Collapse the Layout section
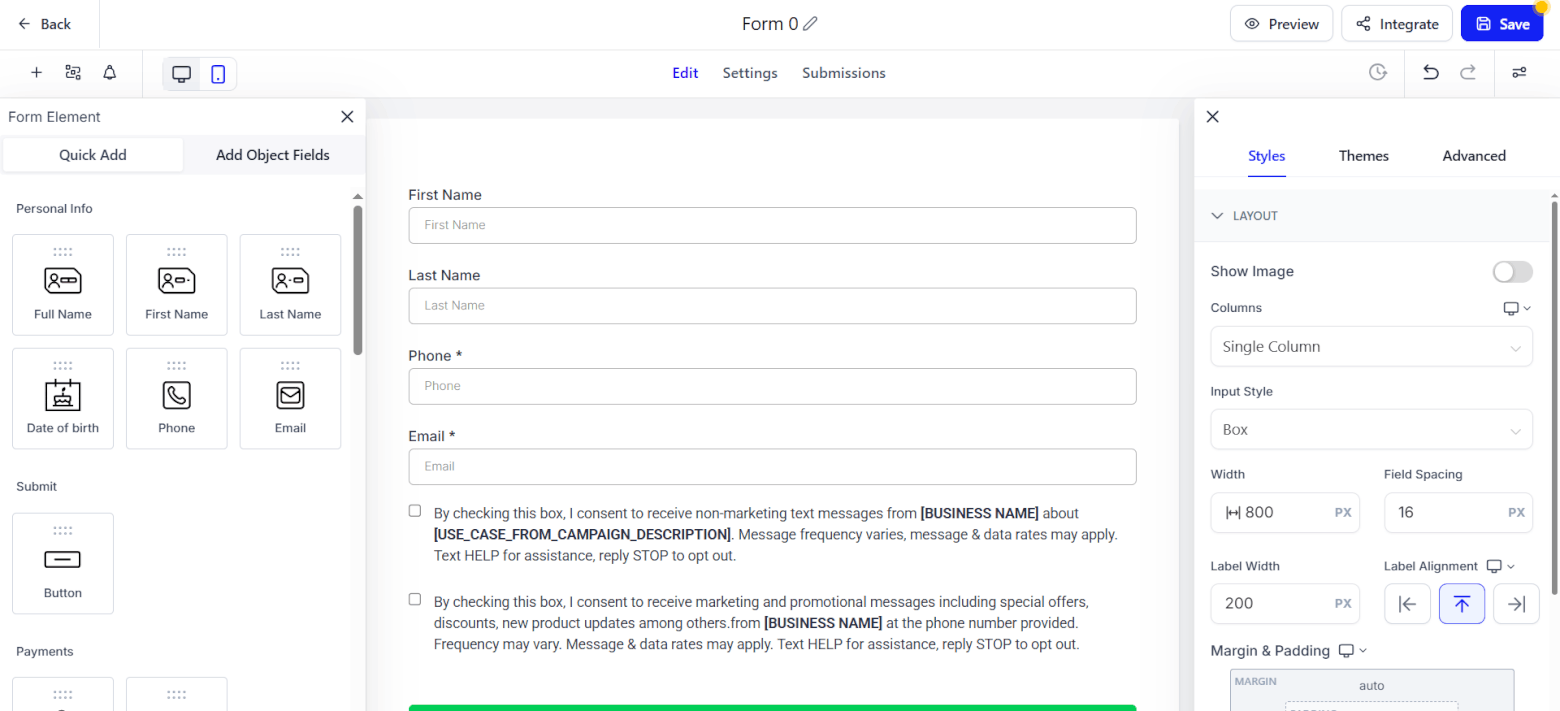Screen dimensions: 1560x711 point(1217,216)
